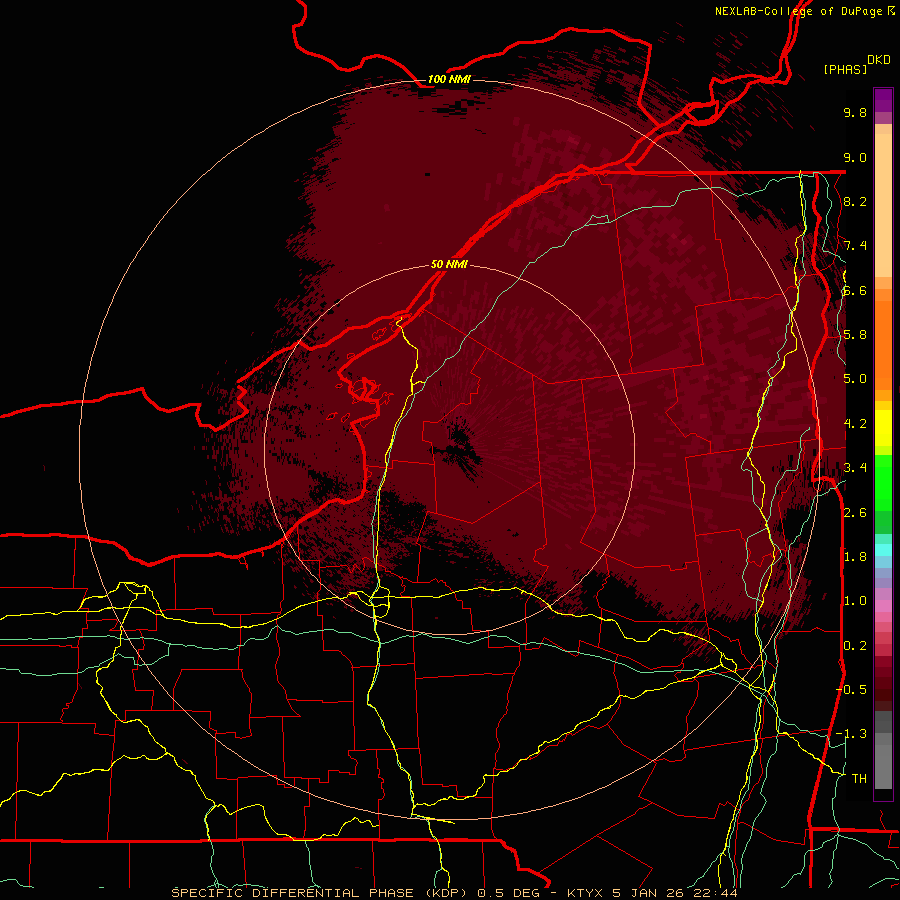Click the 8.2 value on the color scale

pos(855,201)
